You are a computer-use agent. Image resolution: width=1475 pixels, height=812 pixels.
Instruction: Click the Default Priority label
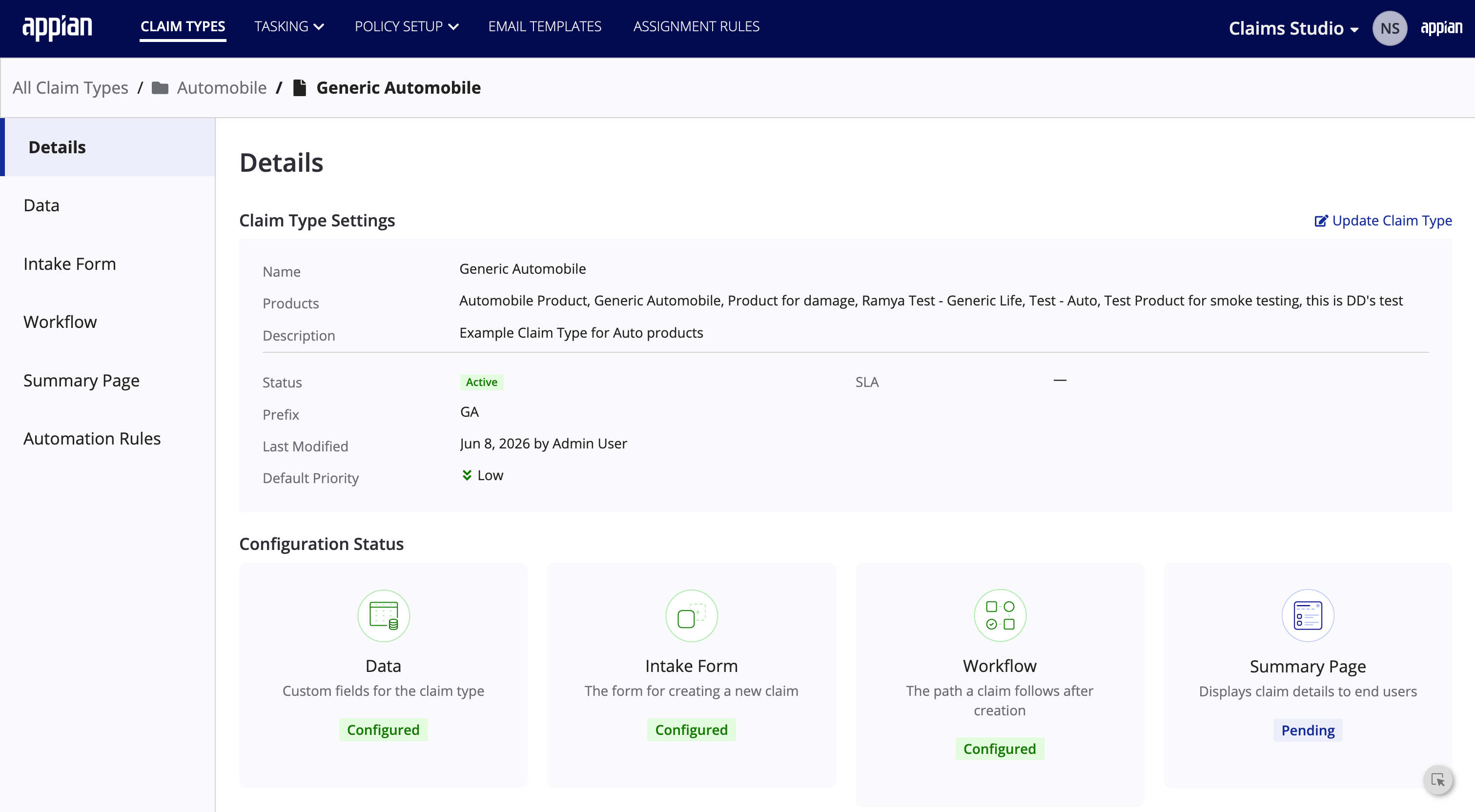(x=310, y=478)
